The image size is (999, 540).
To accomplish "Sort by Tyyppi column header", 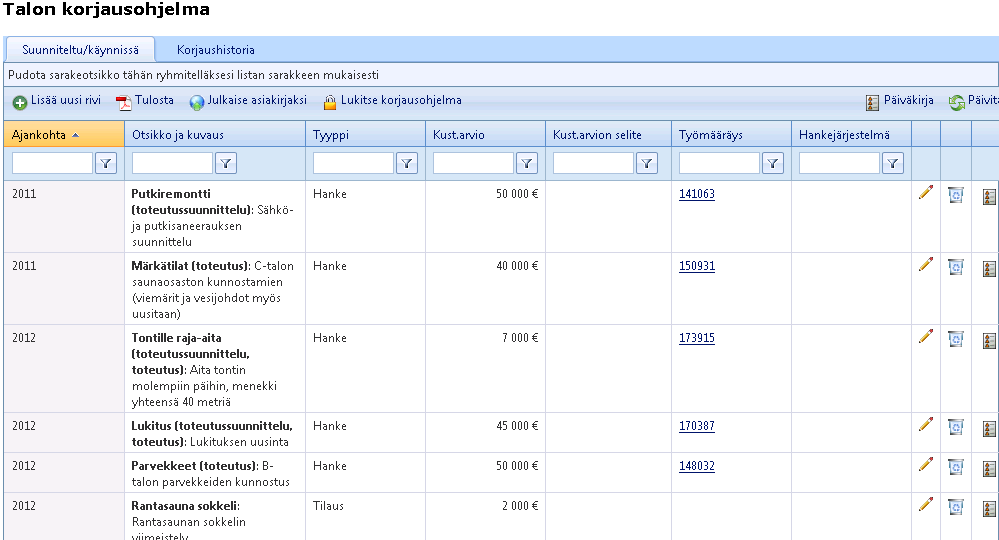I will 365,134.
